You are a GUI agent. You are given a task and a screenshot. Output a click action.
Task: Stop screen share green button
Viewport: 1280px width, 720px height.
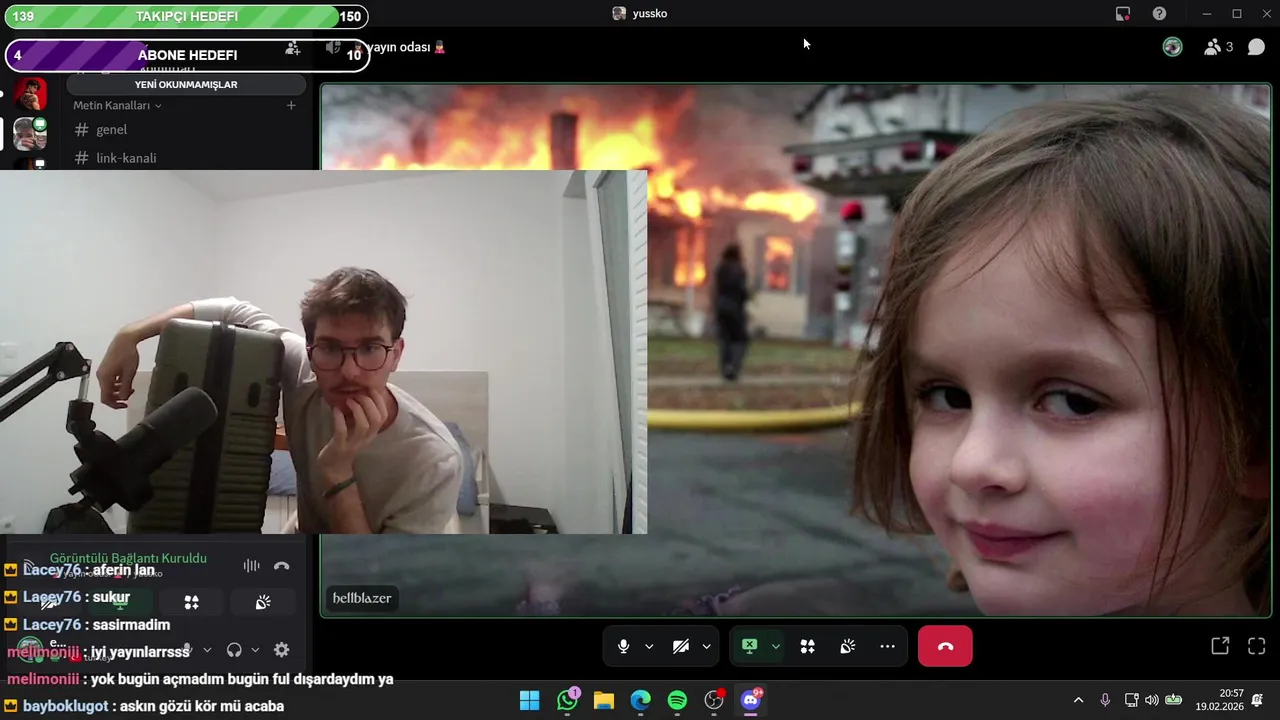[750, 647]
